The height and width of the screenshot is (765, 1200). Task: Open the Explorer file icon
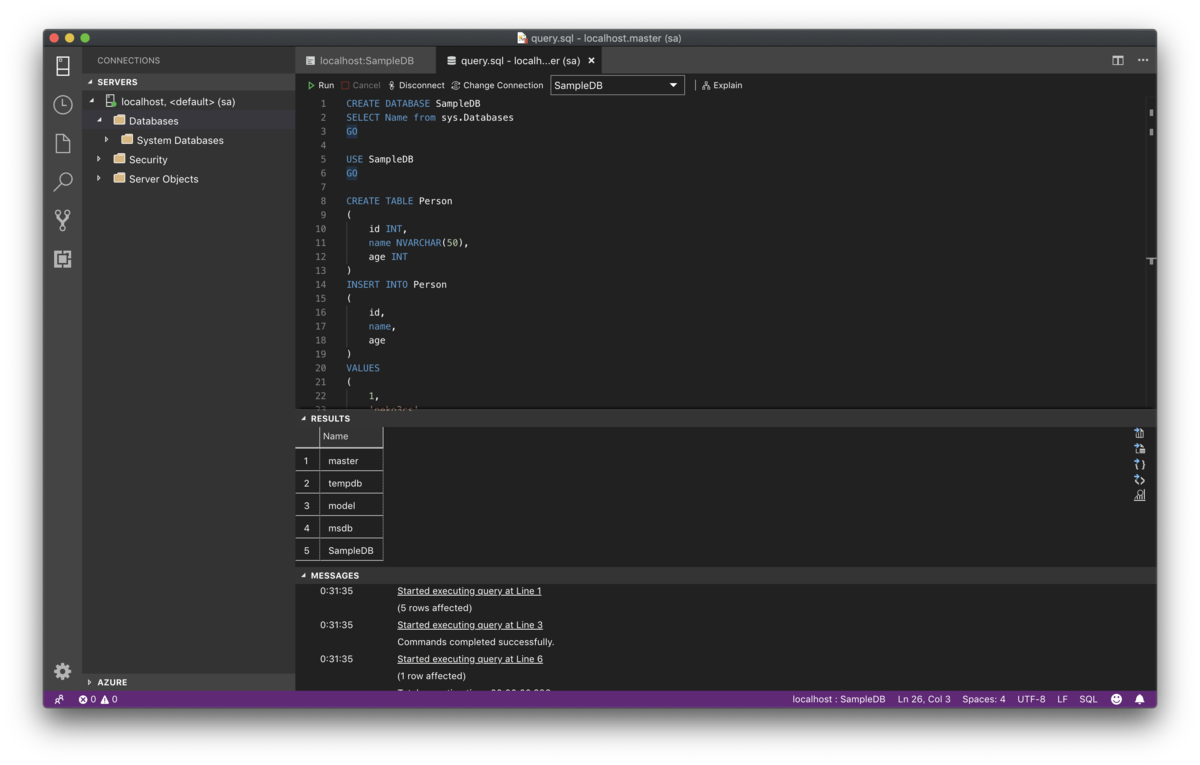tap(62, 143)
